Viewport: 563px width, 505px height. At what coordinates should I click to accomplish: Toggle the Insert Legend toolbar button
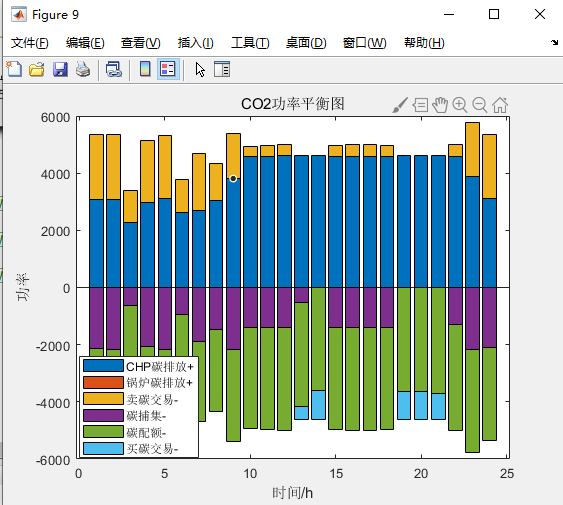168,69
